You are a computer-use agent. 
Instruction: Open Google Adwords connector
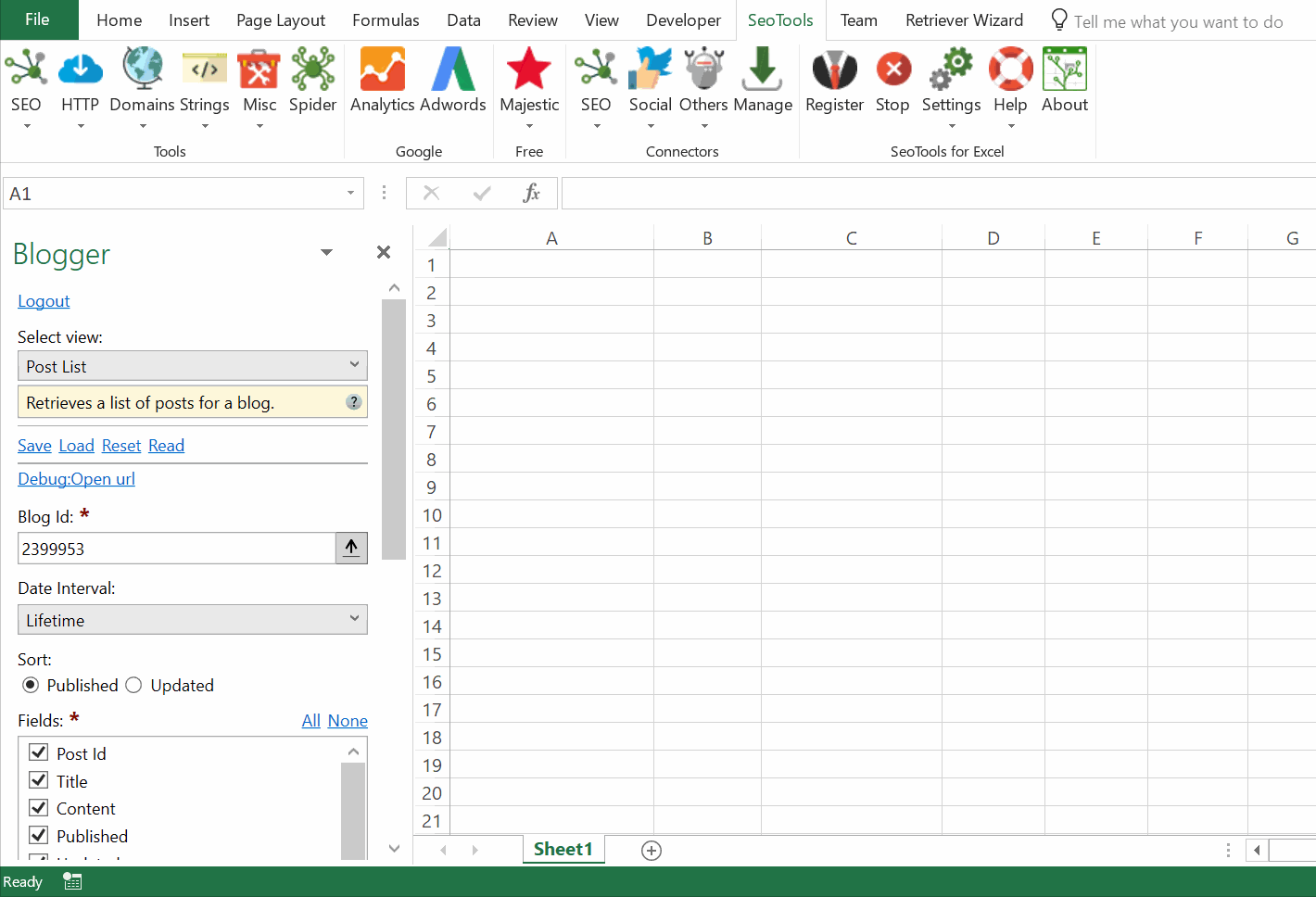coord(453,69)
